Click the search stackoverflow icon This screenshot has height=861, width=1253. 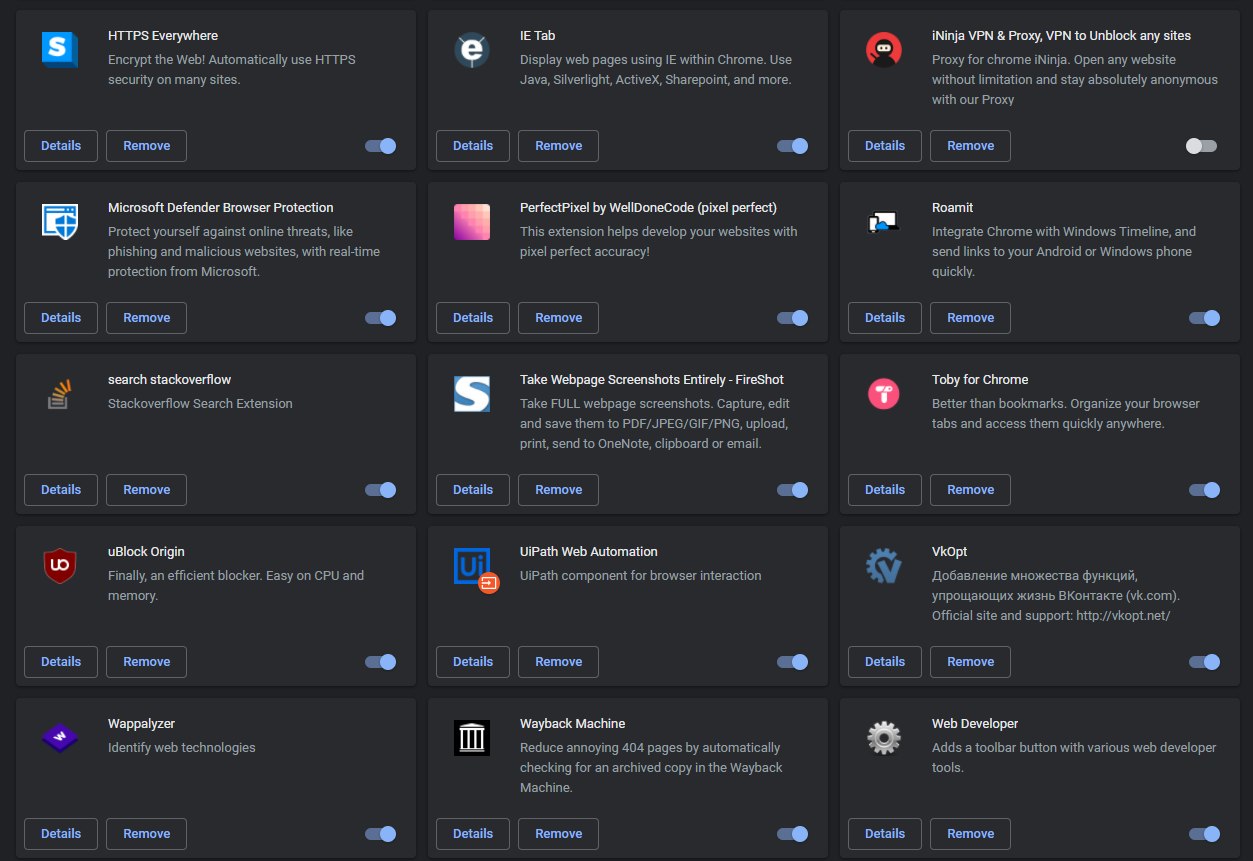click(x=60, y=394)
